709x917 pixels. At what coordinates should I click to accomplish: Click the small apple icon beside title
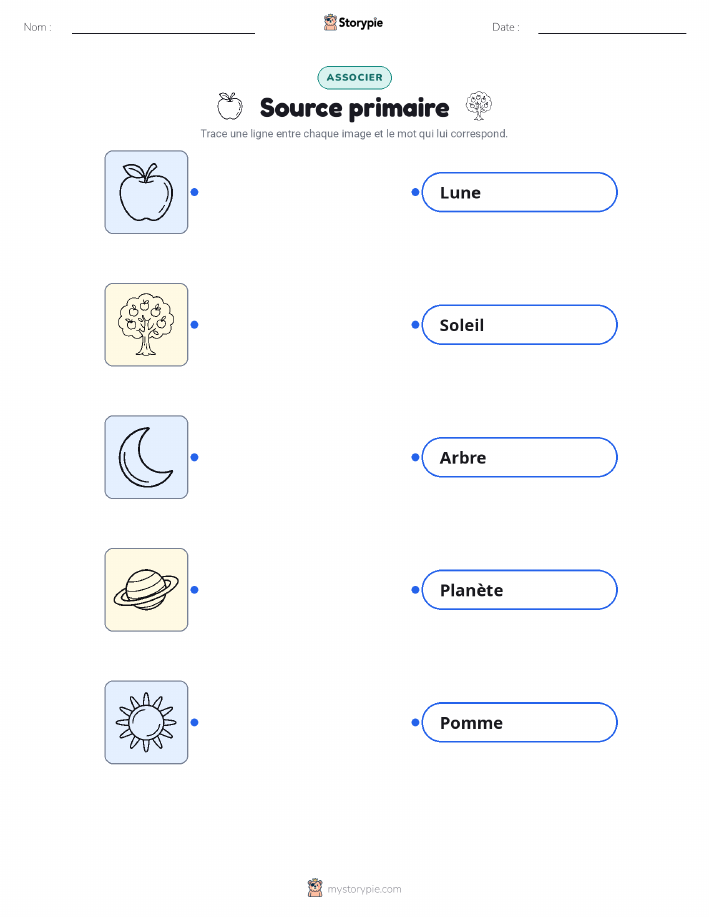(230, 106)
